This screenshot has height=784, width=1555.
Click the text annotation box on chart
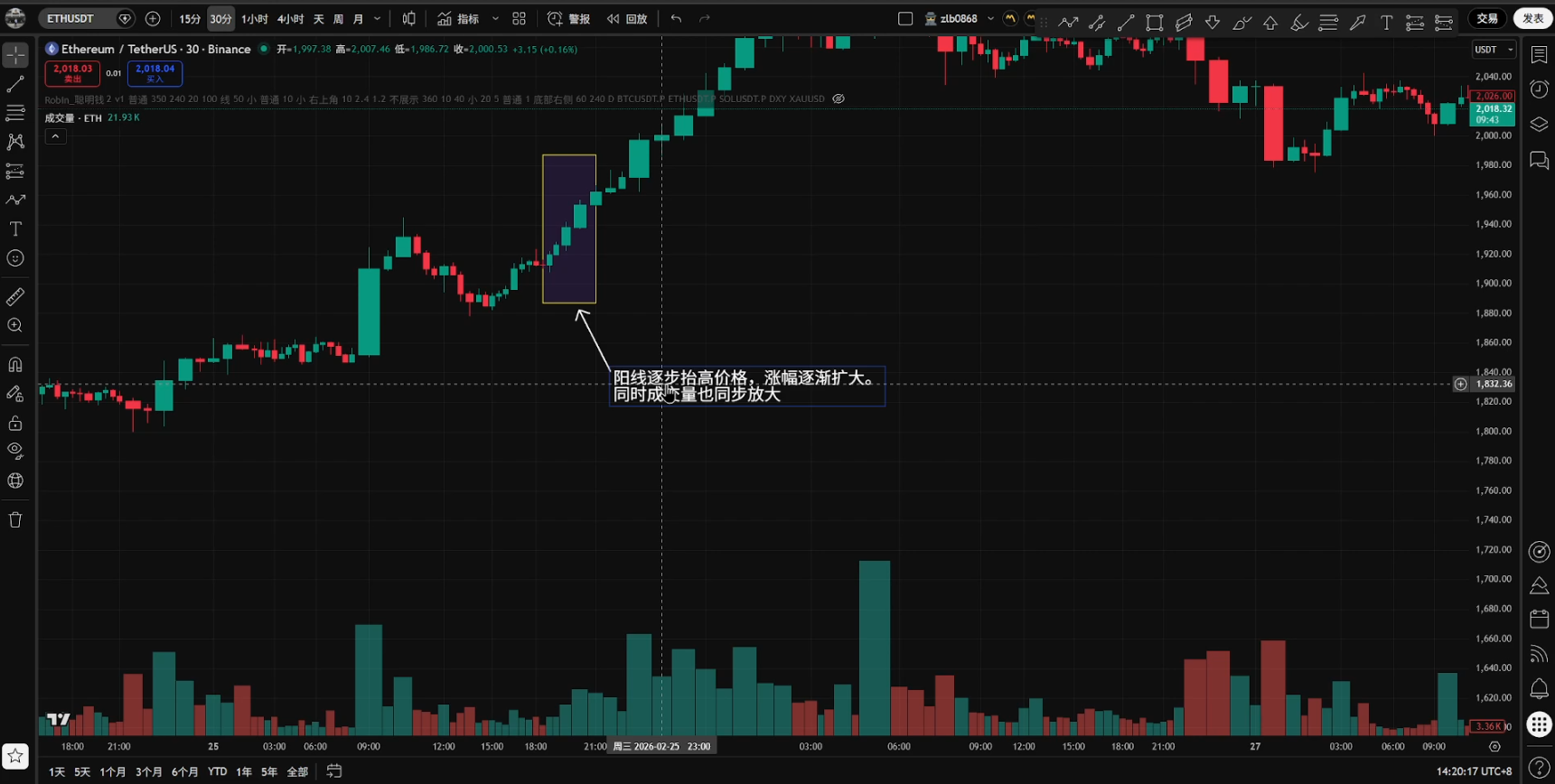point(746,387)
